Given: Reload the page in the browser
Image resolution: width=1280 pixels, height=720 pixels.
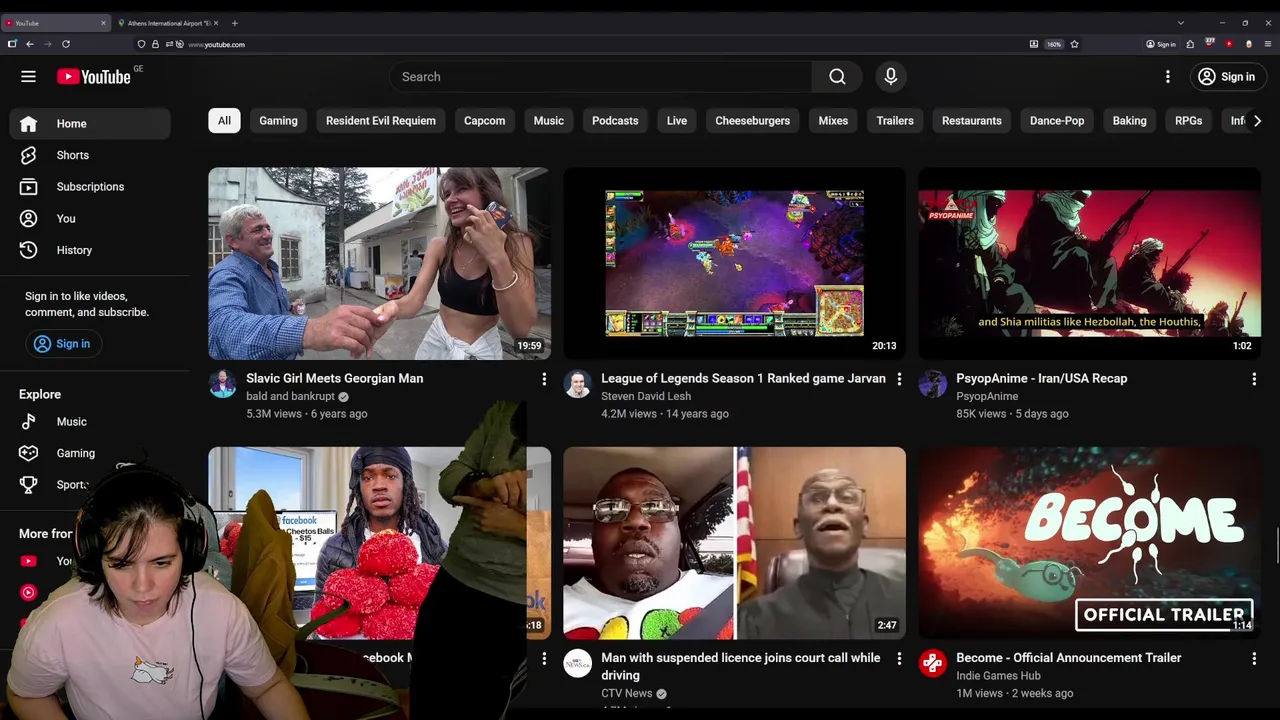Looking at the screenshot, I should click(66, 44).
